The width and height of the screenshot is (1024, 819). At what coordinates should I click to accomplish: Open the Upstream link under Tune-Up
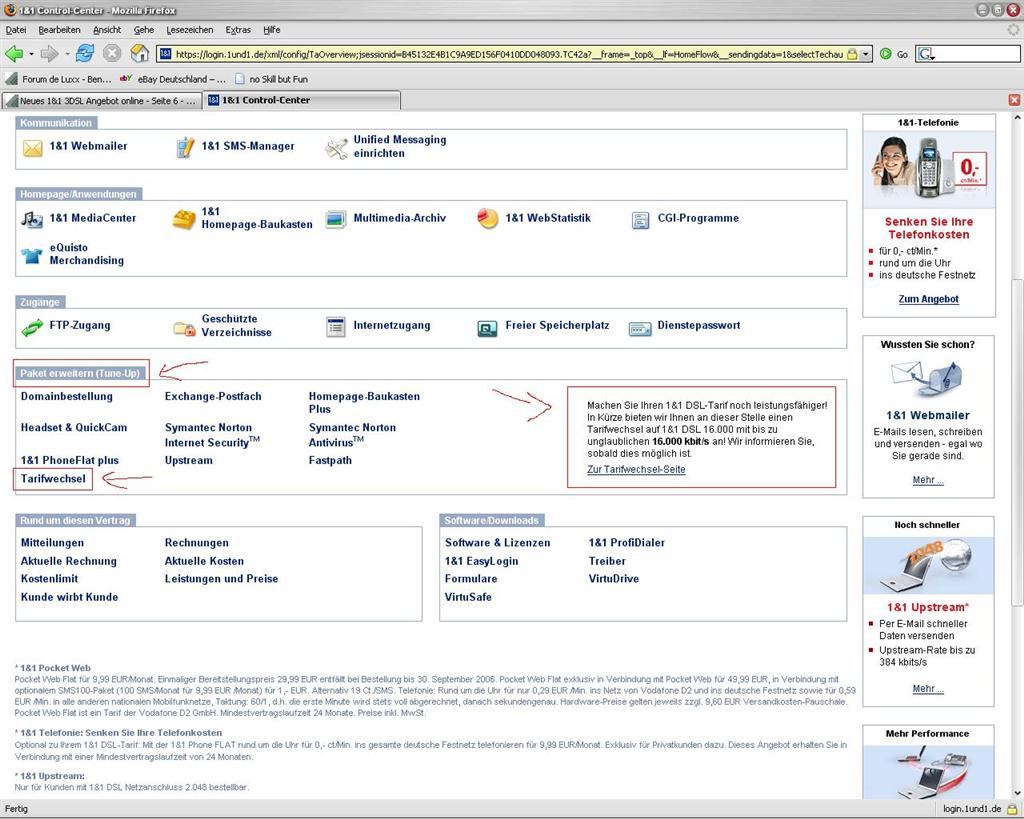[x=189, y=460]
